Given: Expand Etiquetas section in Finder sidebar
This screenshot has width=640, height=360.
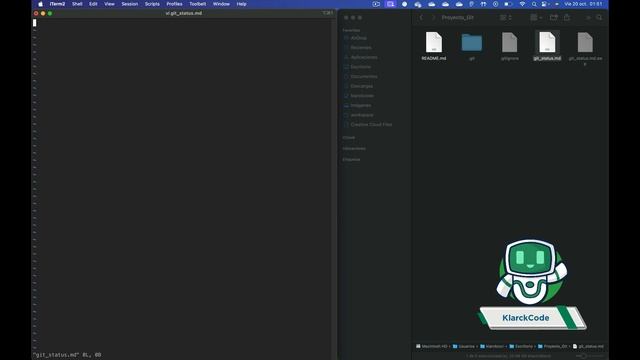Looking at the screenshot, I should (x=351, y=160).
